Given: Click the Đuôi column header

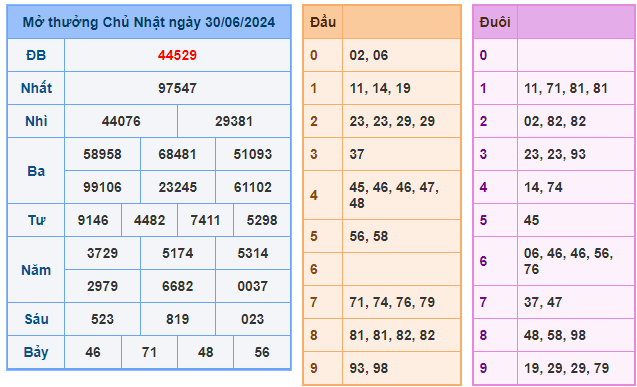Looking at the screenshot, I should (x=495, y=22).
